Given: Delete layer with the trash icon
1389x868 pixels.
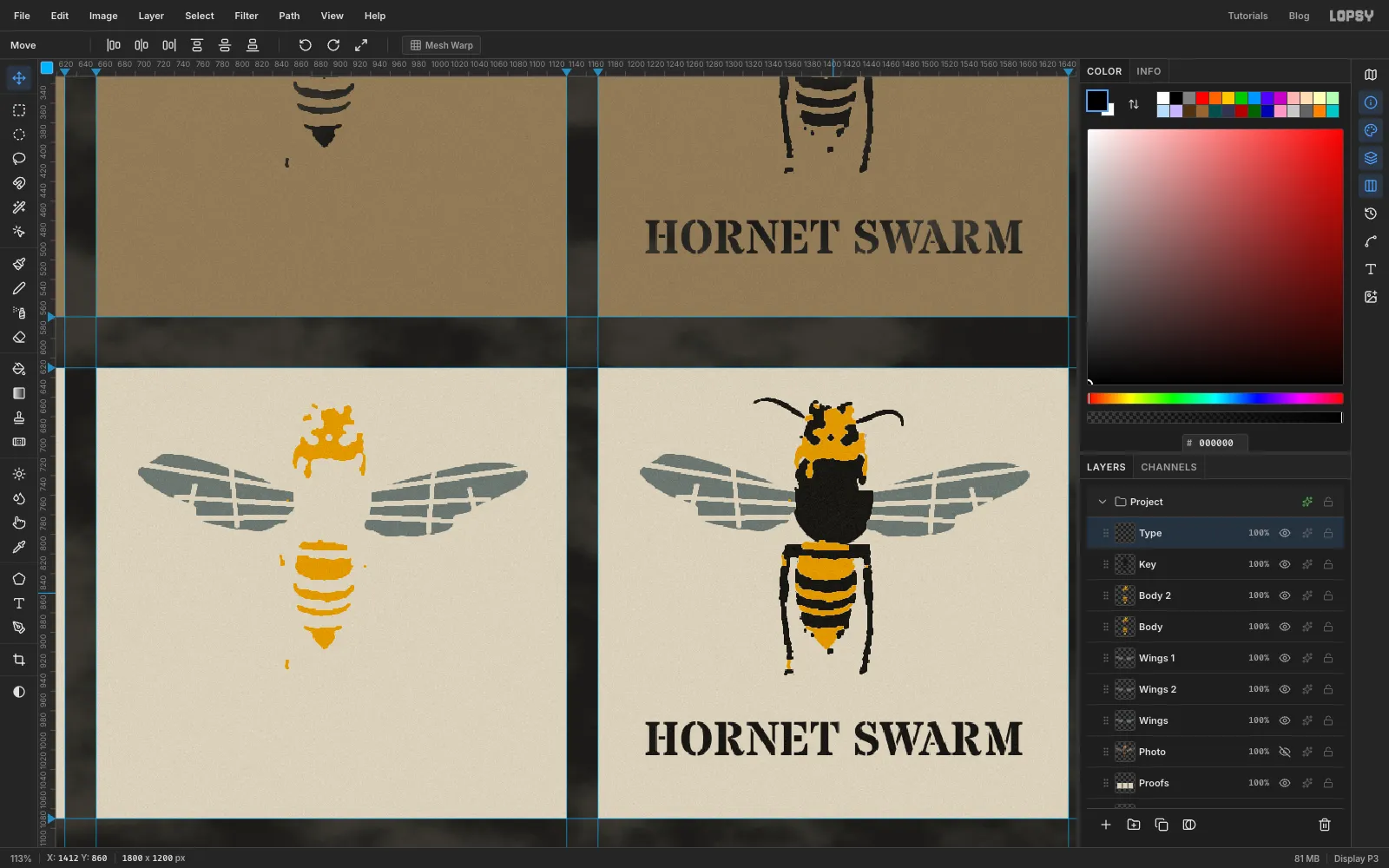Looking at the screenshot, I should click(x=1325, y=825).
